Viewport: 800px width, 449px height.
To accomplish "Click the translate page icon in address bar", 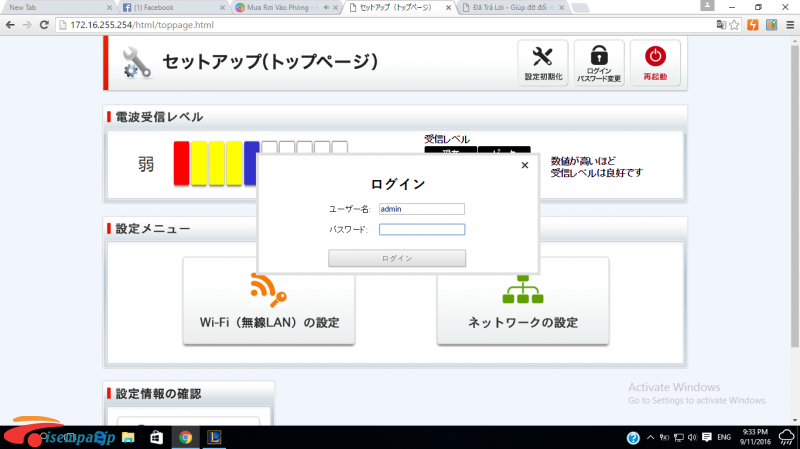I will click(720, 24).
